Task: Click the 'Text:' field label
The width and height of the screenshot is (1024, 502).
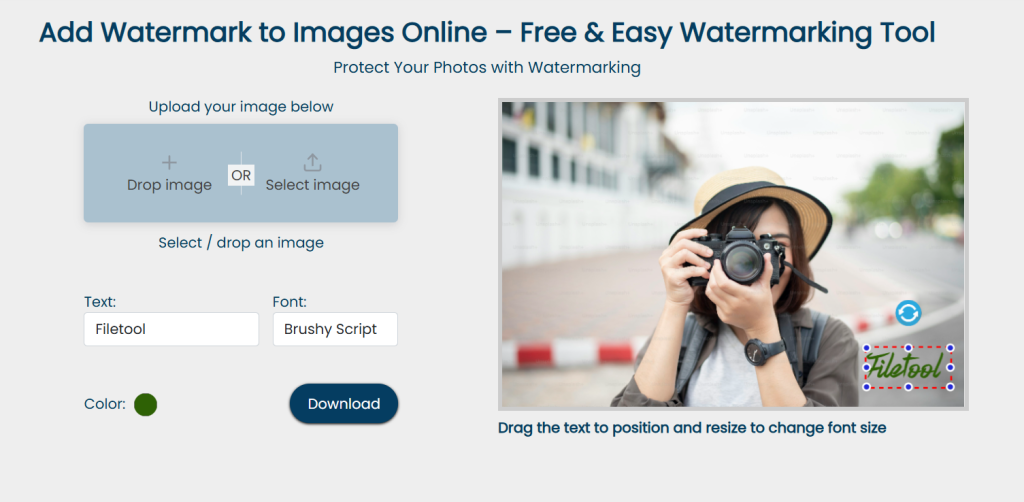Action: (x=100, y=302)
